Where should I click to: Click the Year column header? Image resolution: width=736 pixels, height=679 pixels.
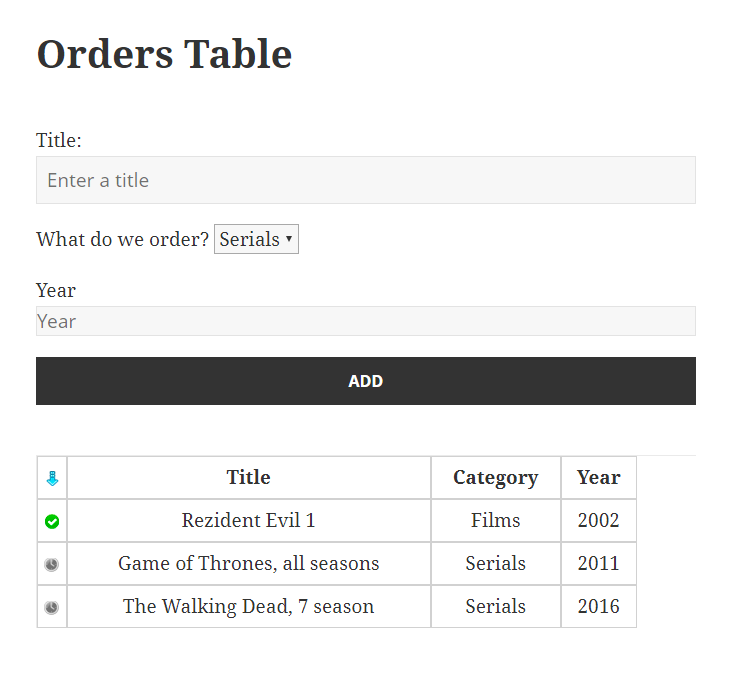[x=598, y=478]
